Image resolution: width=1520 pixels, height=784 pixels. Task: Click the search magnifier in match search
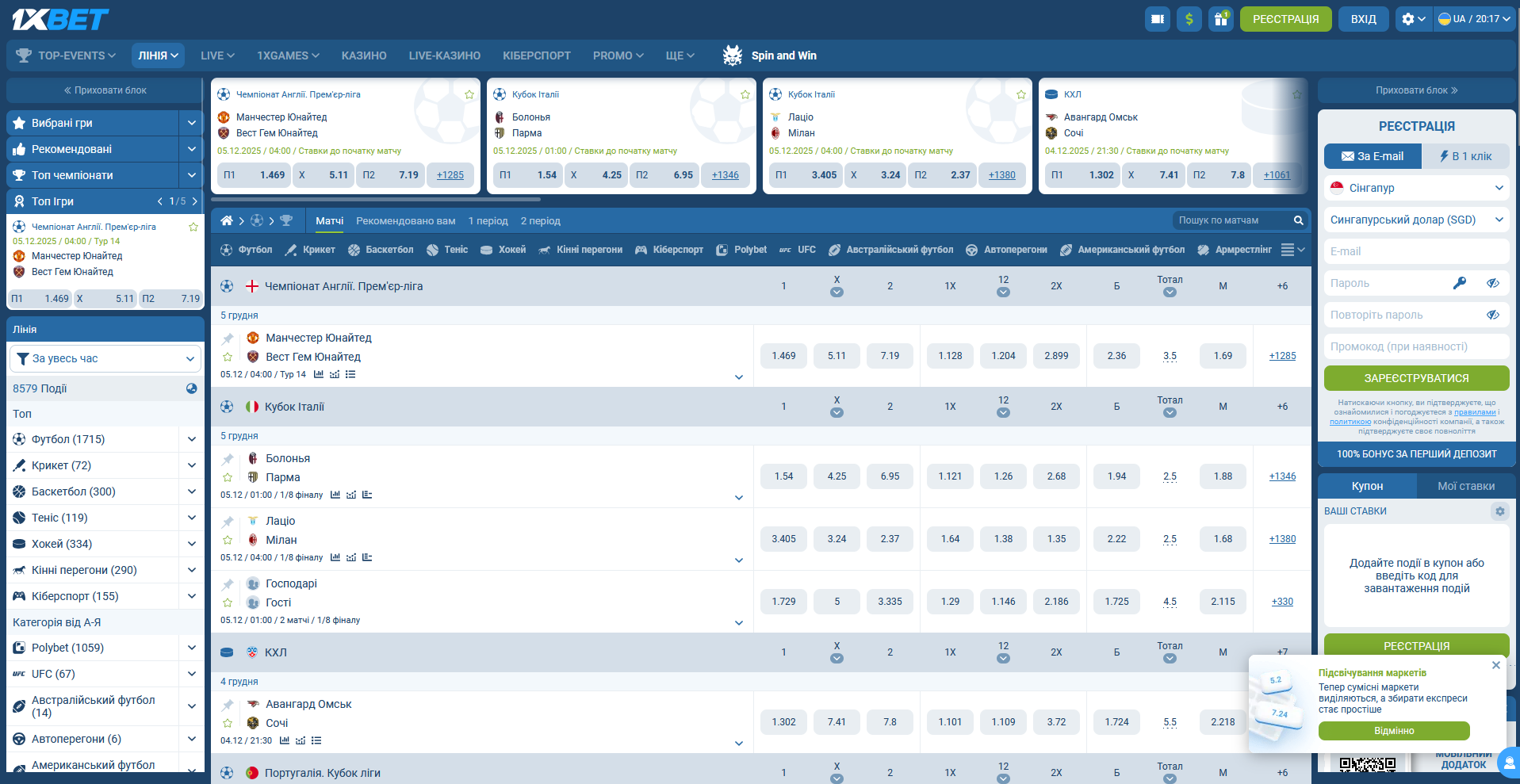tap(1298, 220)
